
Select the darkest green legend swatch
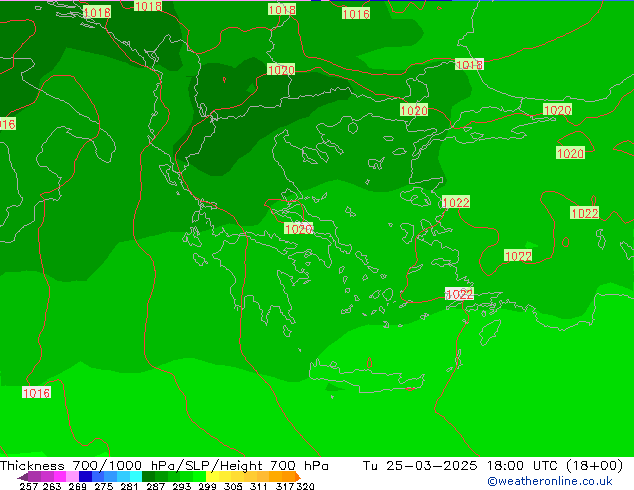[x=148, y=476]
